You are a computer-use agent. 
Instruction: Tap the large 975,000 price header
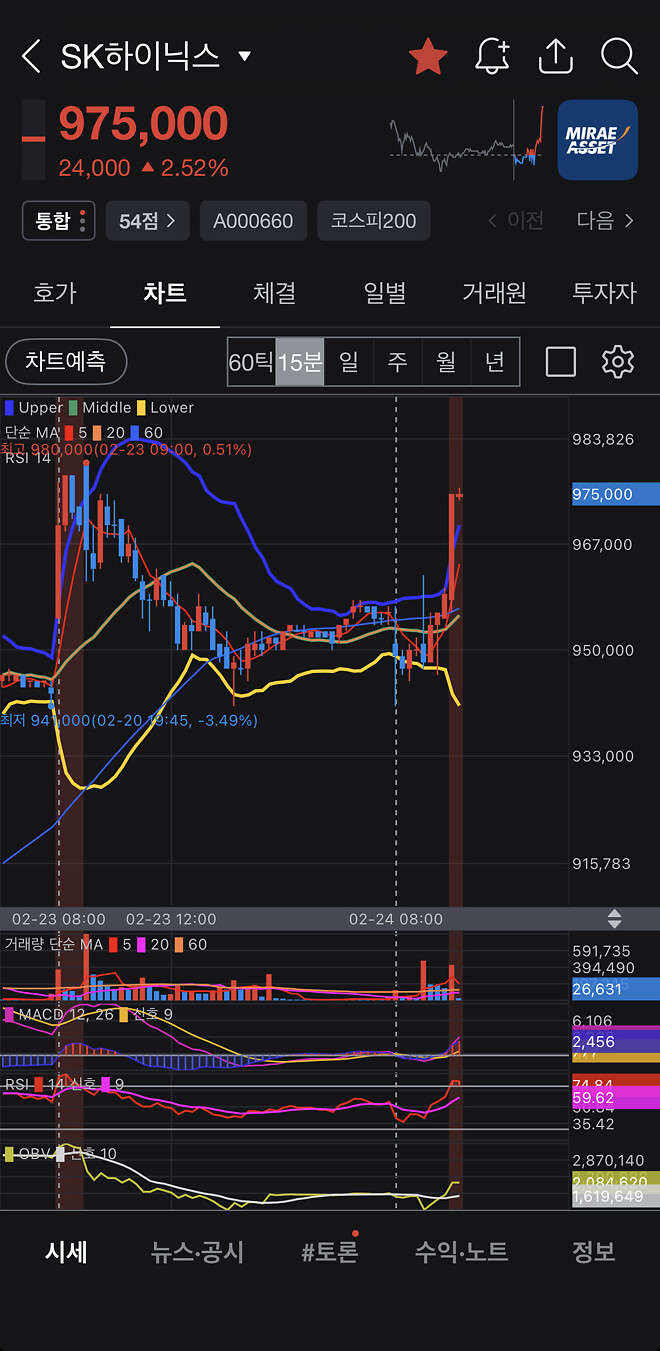coord(143,124)
